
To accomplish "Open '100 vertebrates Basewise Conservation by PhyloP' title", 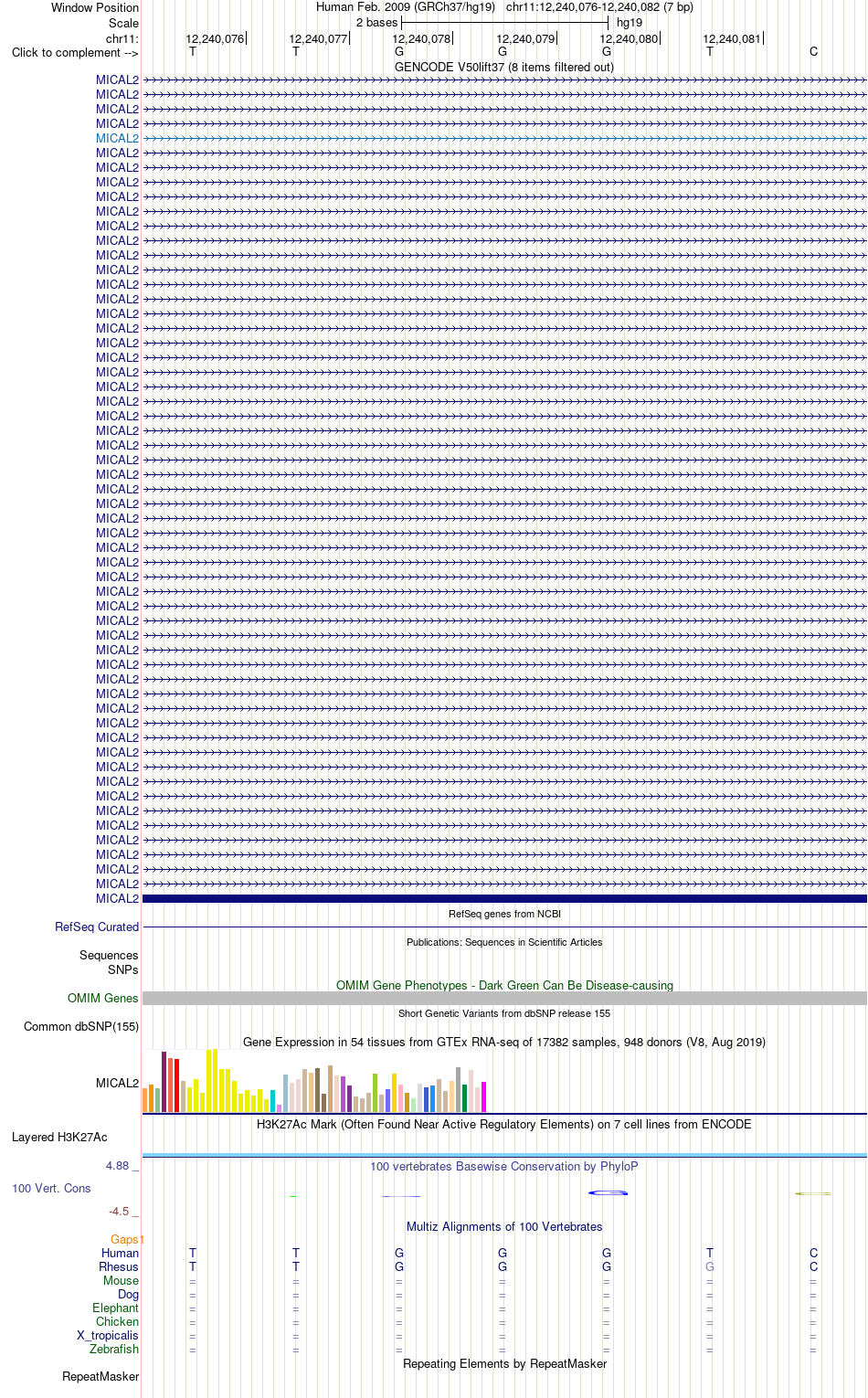I will click(504, 1167).
